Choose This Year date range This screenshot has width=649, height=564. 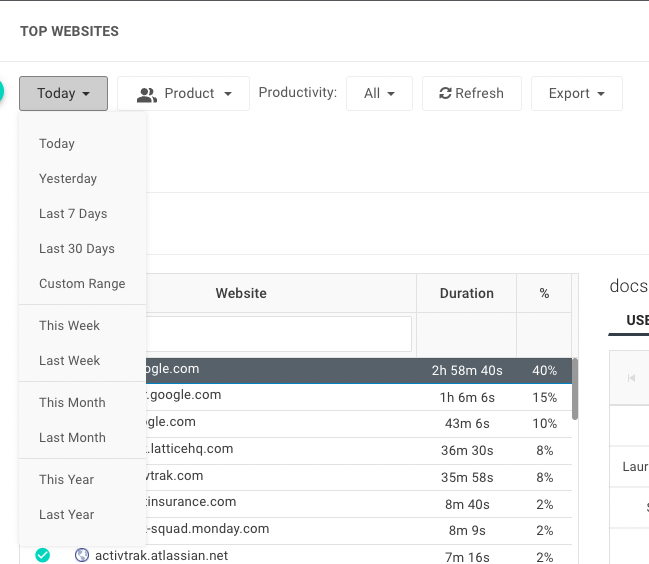click(66, 480)
